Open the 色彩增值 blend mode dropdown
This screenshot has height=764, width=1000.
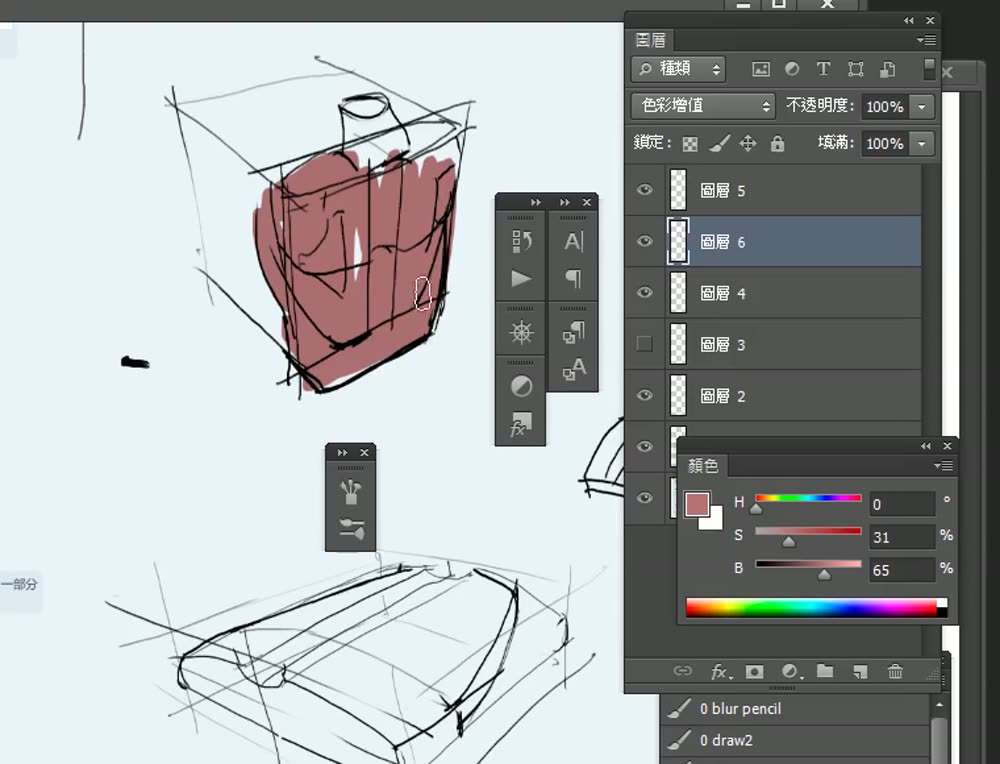pyautogui.click(x=703, y=106)
